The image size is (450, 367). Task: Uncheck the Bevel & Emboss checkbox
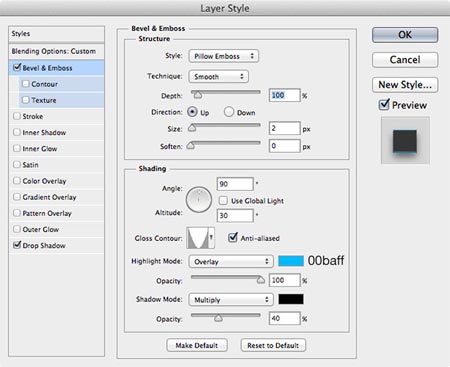[17, 67]
